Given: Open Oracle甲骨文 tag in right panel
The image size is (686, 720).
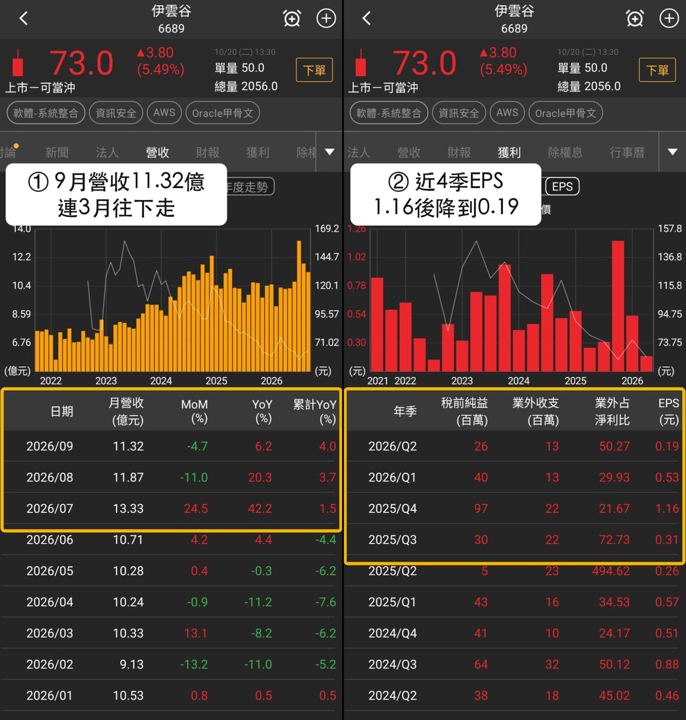Looking at the screenshot, I should 566,113.
